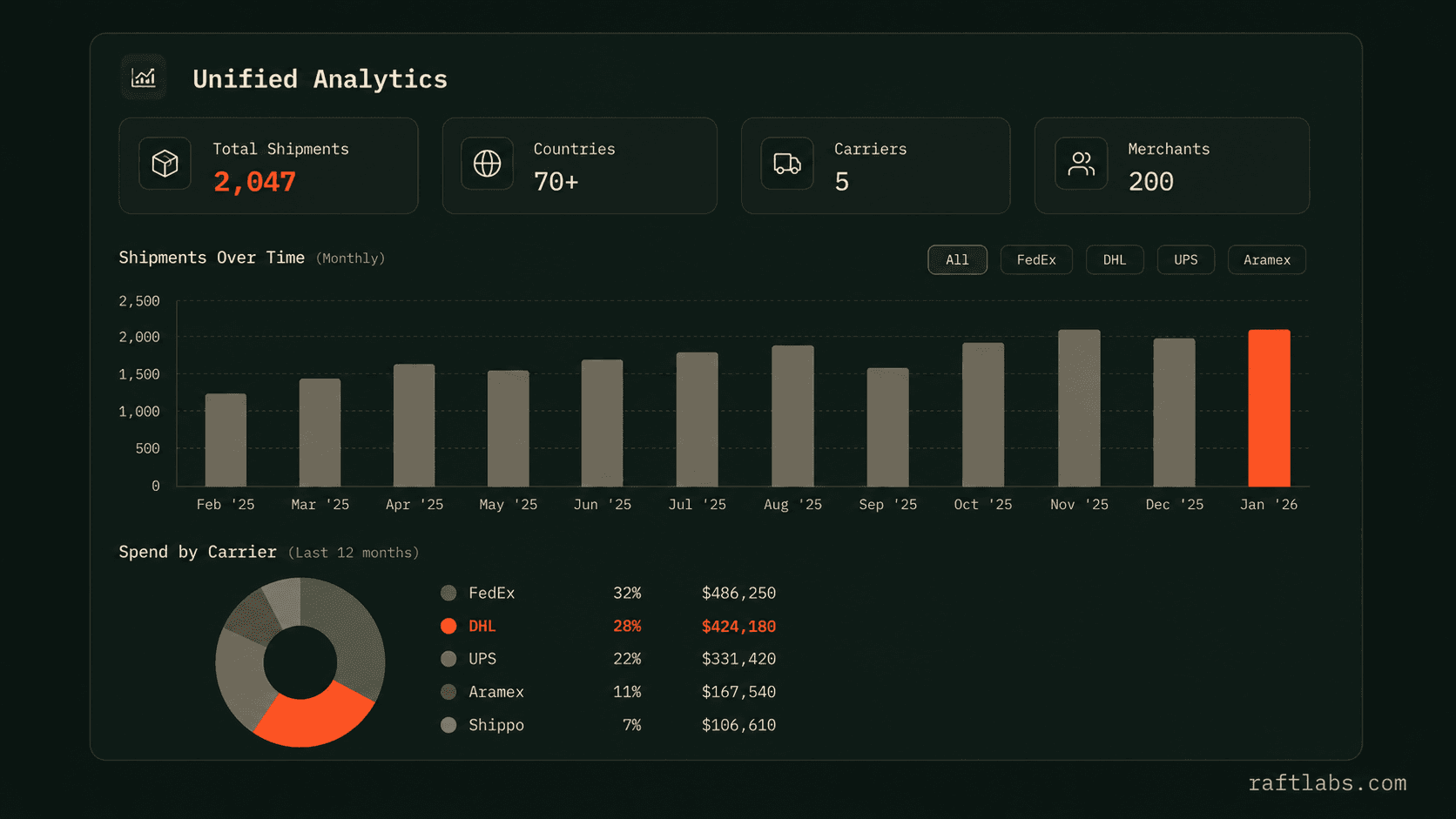Filter chart by Aramex
The image size is (1456, 819).
click(x=1267, y=259)
